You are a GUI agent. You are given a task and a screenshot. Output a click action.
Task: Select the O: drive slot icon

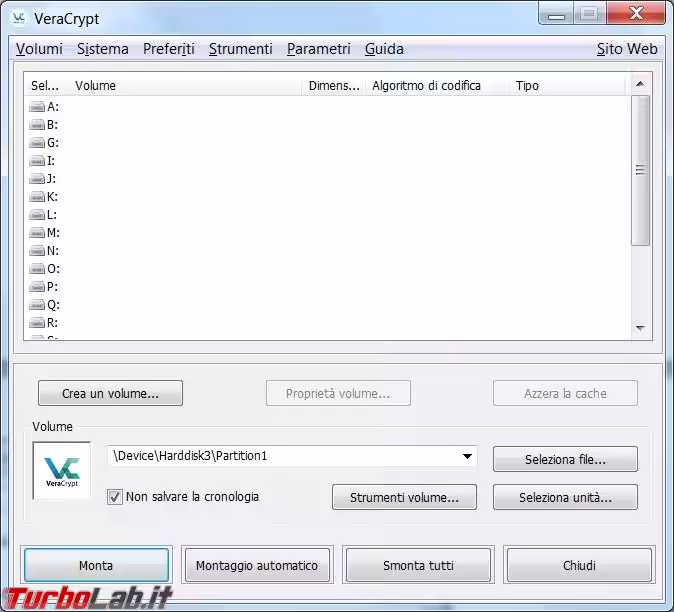pos(37,269)
